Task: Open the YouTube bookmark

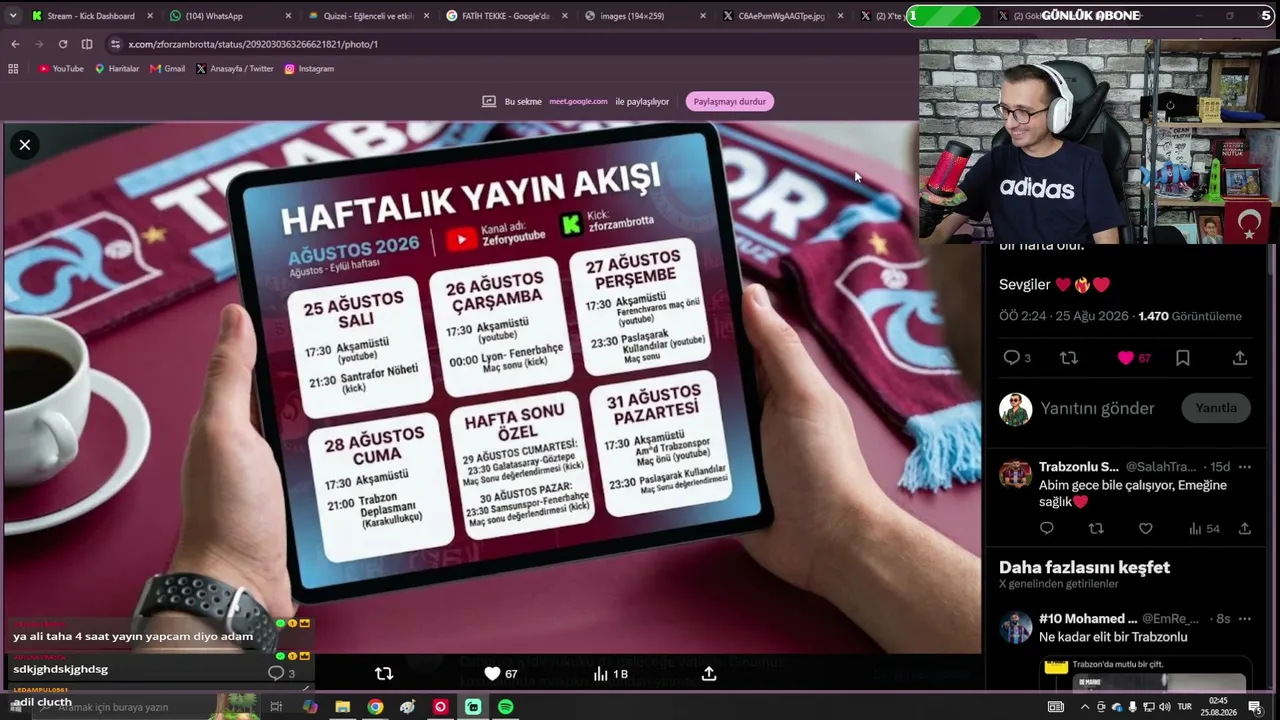Action: pyautogui.click(x=61, y=69)
